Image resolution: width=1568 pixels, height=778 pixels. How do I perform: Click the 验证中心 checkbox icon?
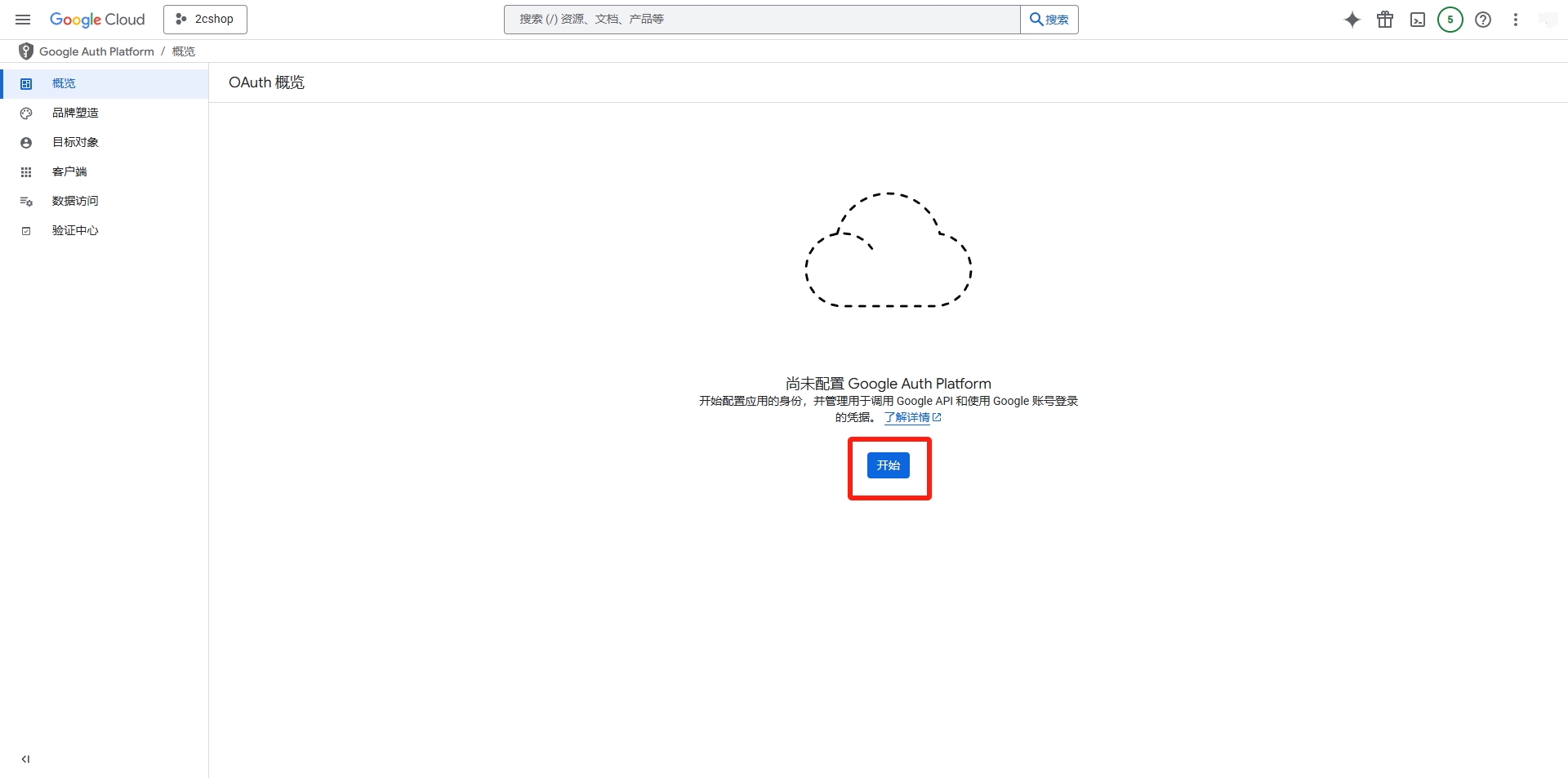tap(26, 231)
